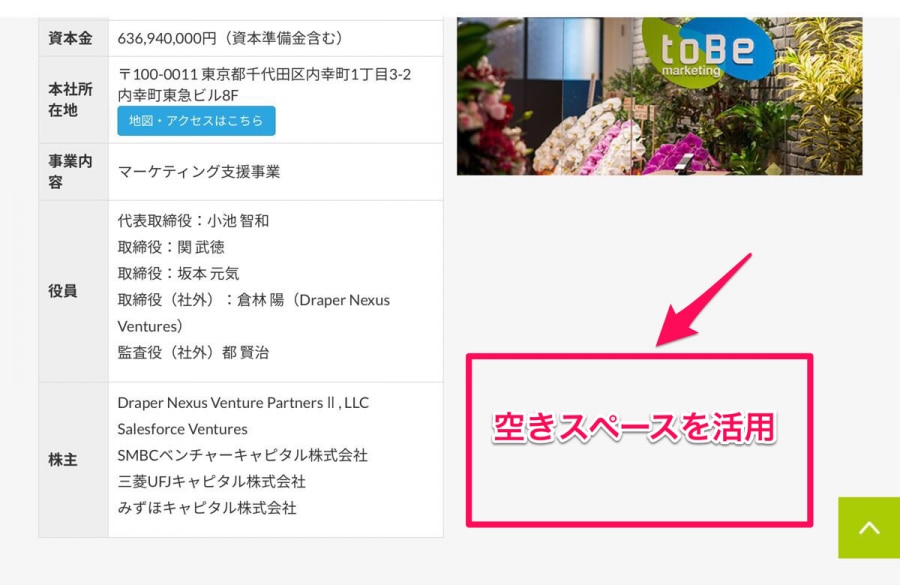The height and width of the screenshot is (585, 900).
Task: Click the 取締役：坂本 元気 entry
Action: [179, 274]
